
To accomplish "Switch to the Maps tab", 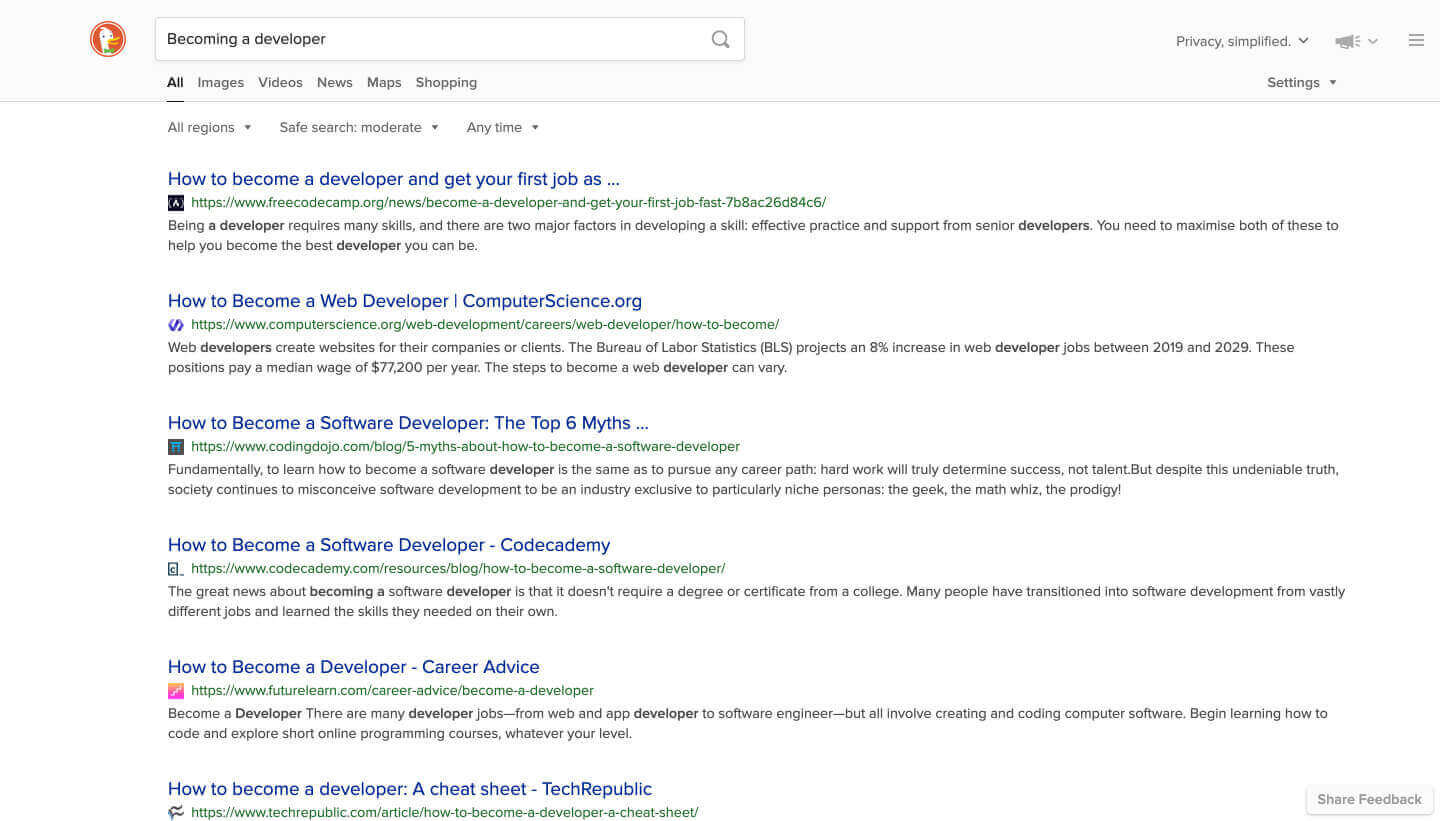I will [x=384, y=82].
